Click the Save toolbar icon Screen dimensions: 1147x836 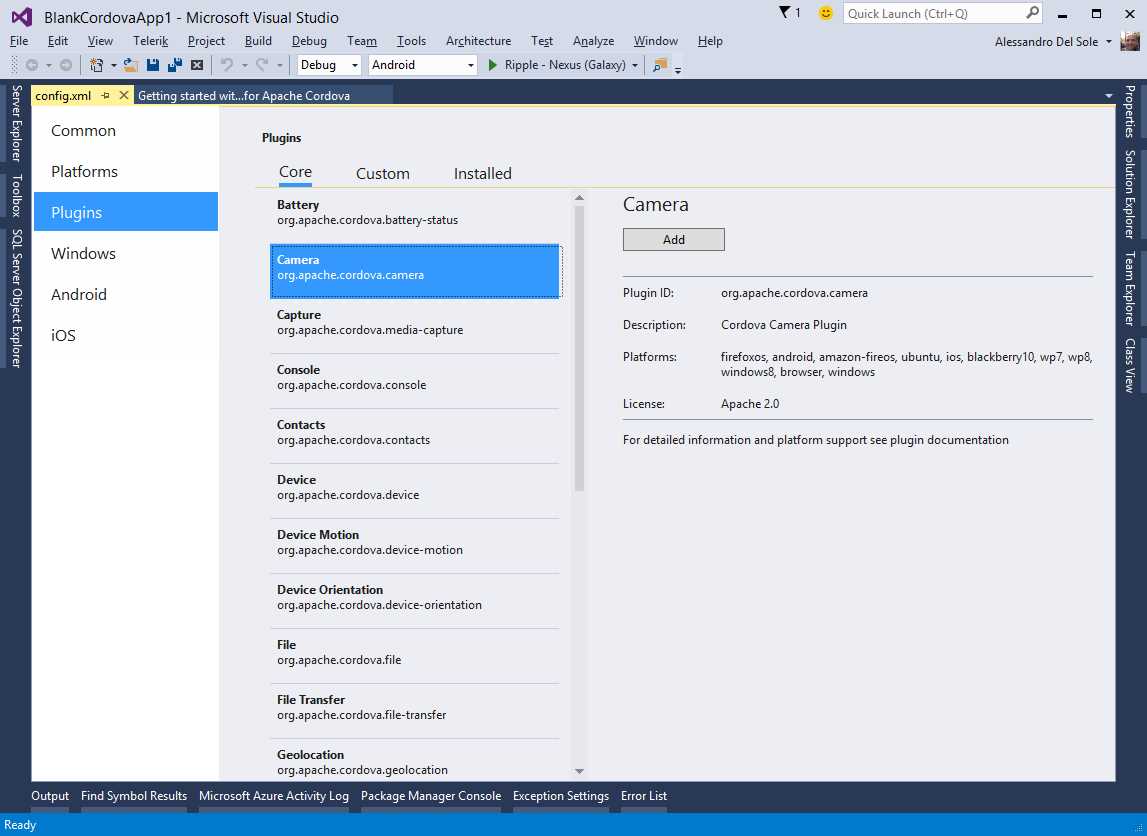click(151, 63)
